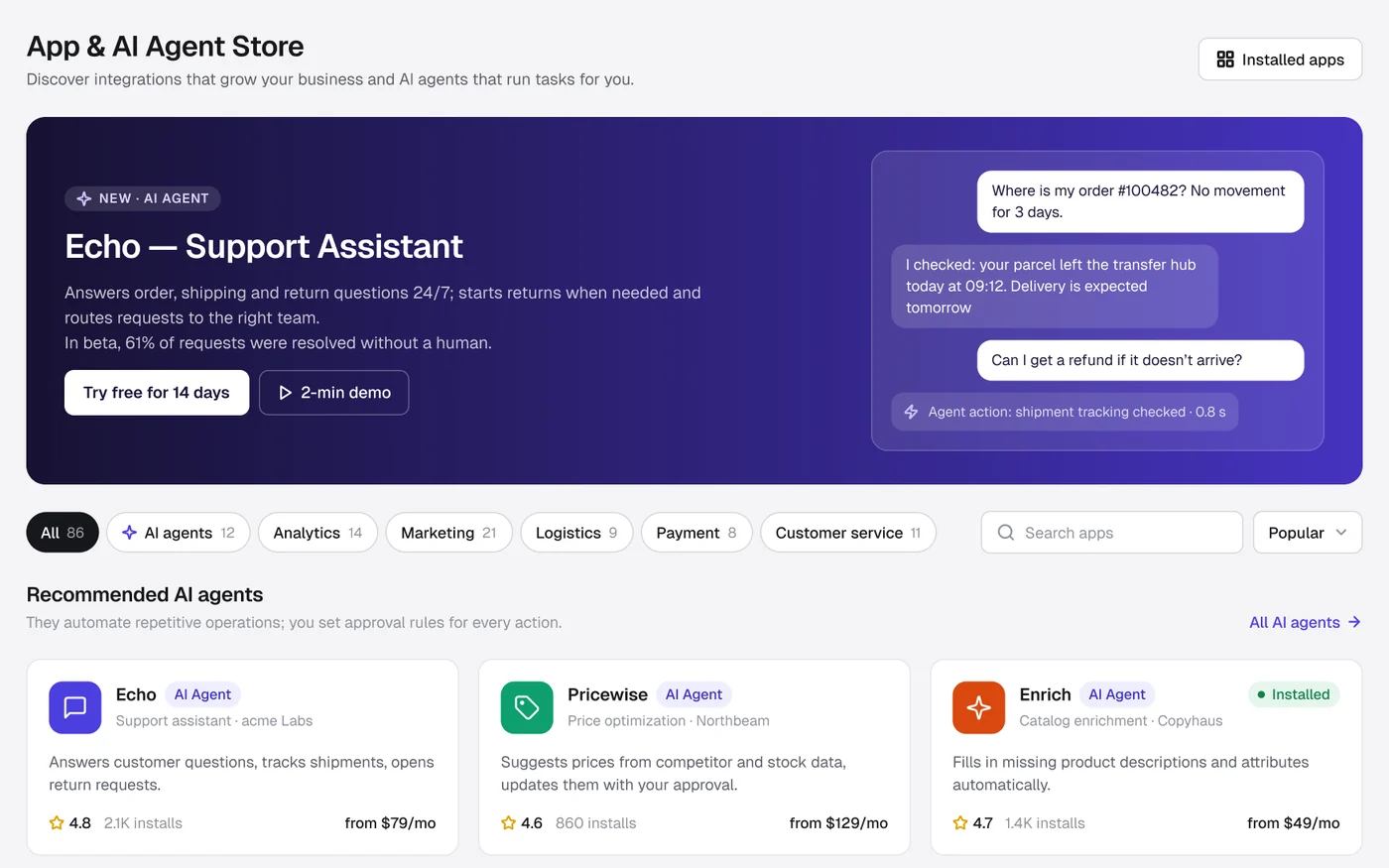Screen dimensions: 1389x868
Task: Click the Pricewise green tag icon
Action: (527, 707)
